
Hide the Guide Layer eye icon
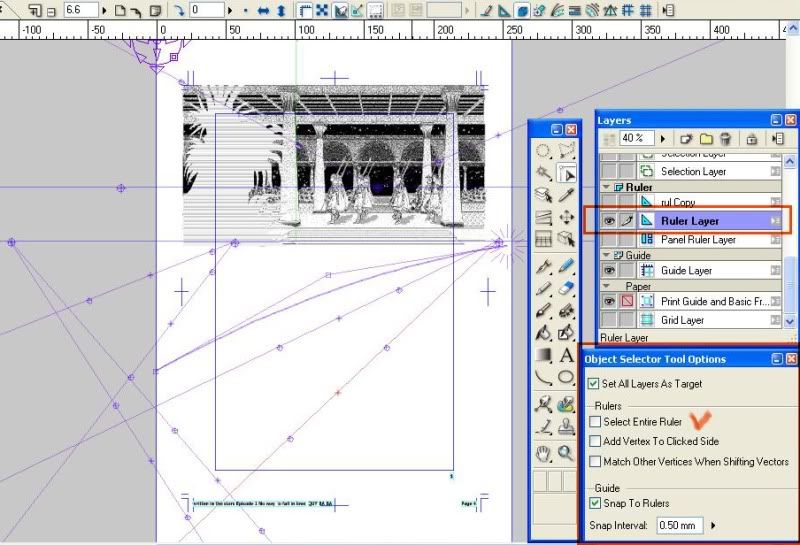609,270
